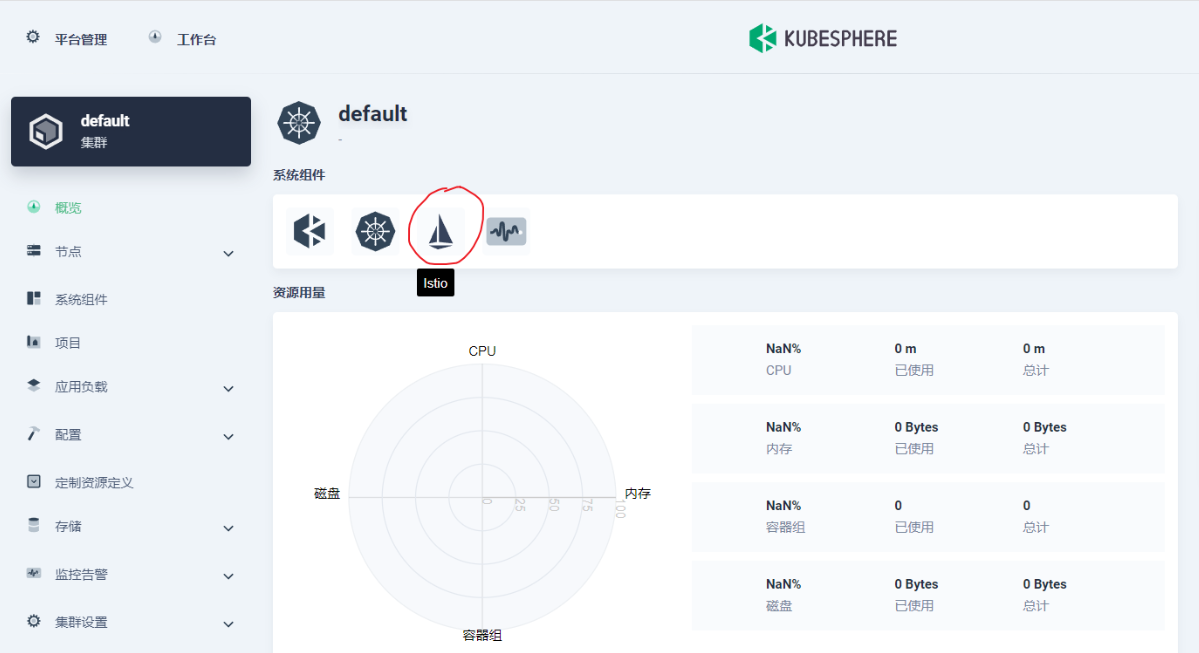Screen dimensions: 1199x653
Task: Click the monitoring waveform component icon
Action: [506, 232]
